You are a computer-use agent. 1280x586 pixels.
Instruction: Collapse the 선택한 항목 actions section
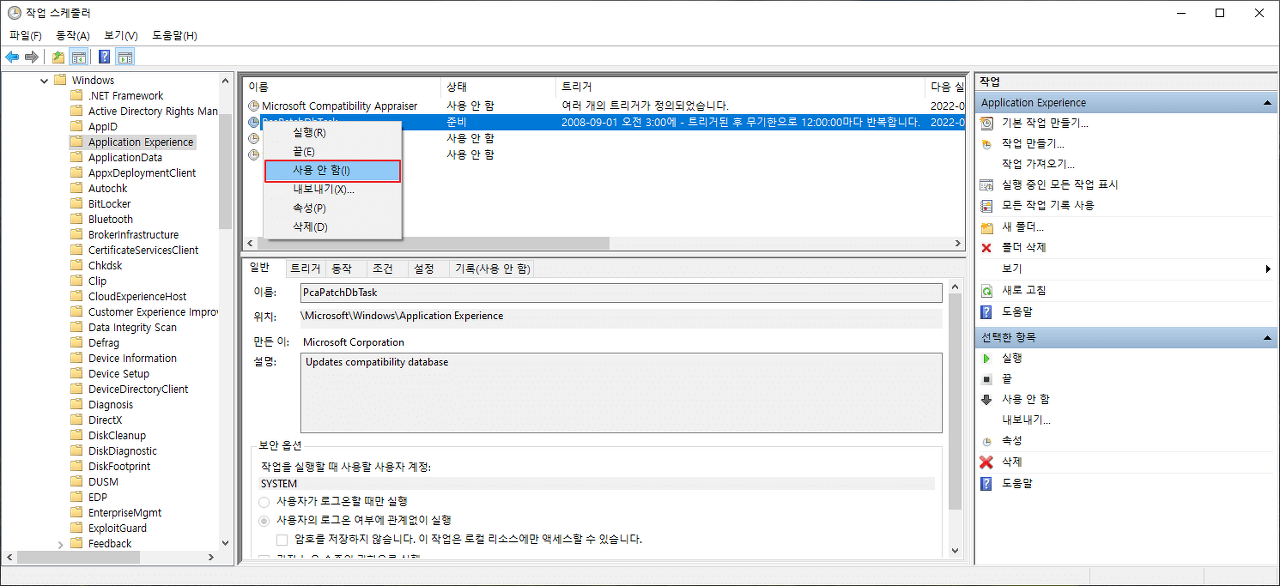1269,337
